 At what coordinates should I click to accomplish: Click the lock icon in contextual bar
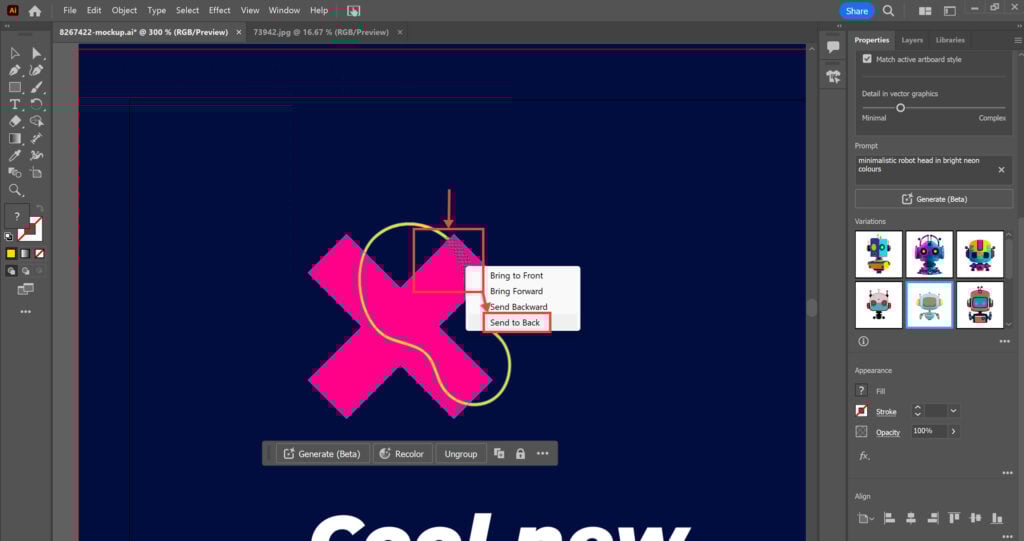[520, 453]
